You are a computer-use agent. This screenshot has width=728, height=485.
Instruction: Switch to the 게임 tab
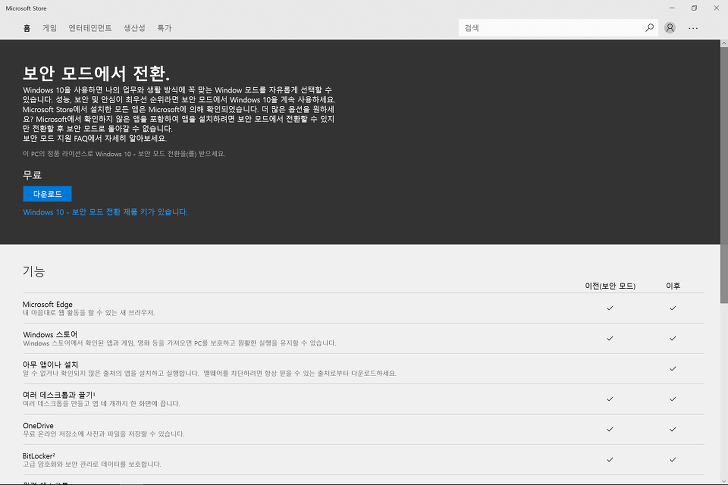50,28
